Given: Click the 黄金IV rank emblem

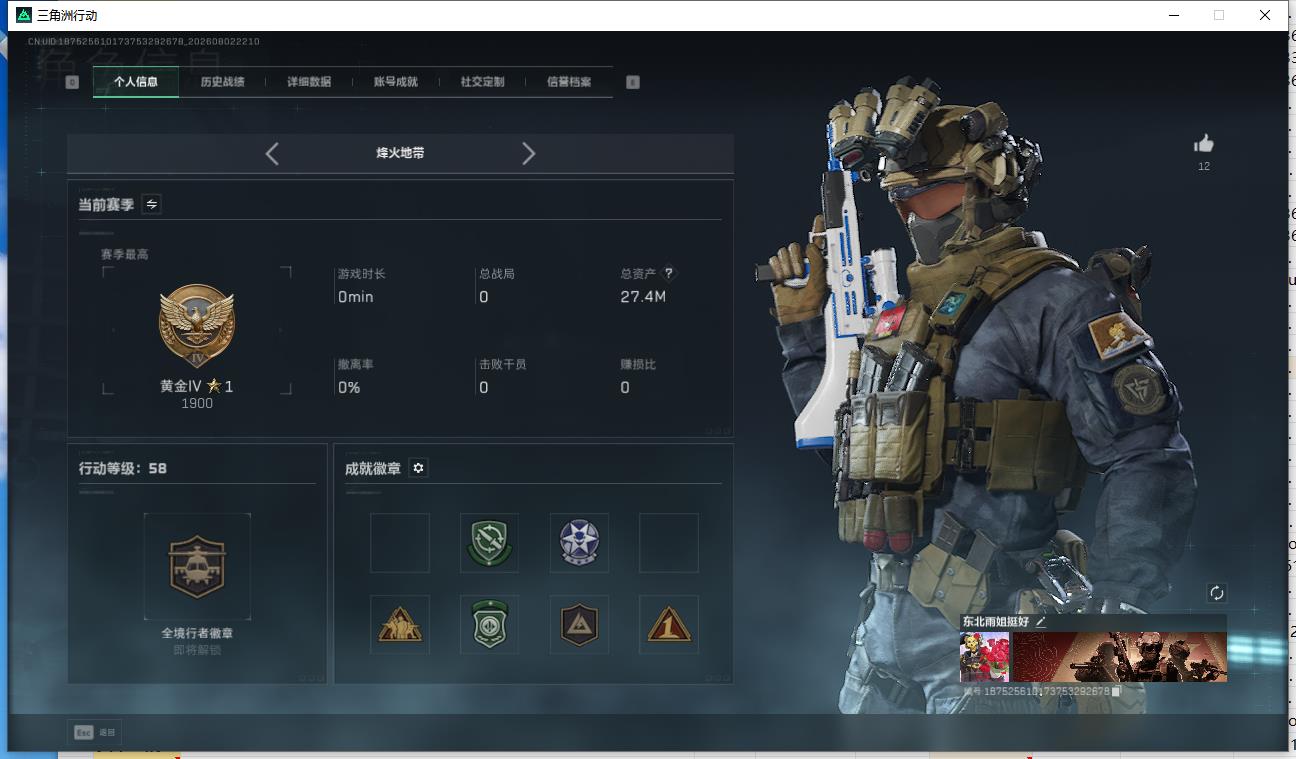Looking at the screenshot, I should [x=196, y=326].
